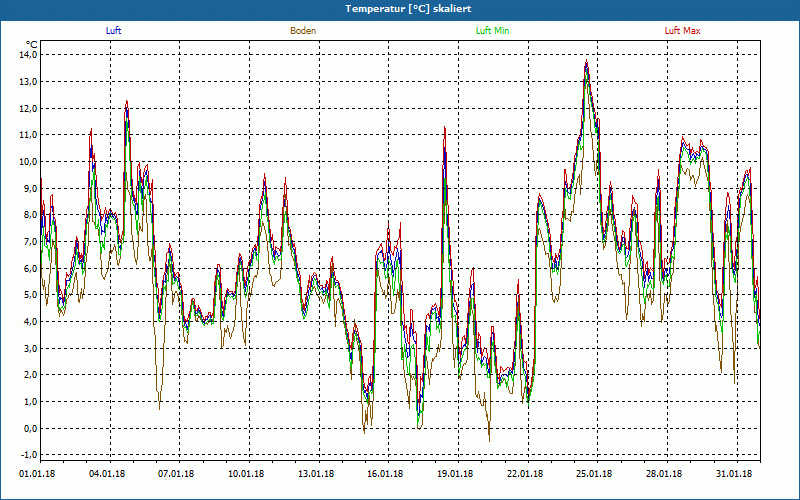Click the 10,0 y-axis value

click(28, 162)
